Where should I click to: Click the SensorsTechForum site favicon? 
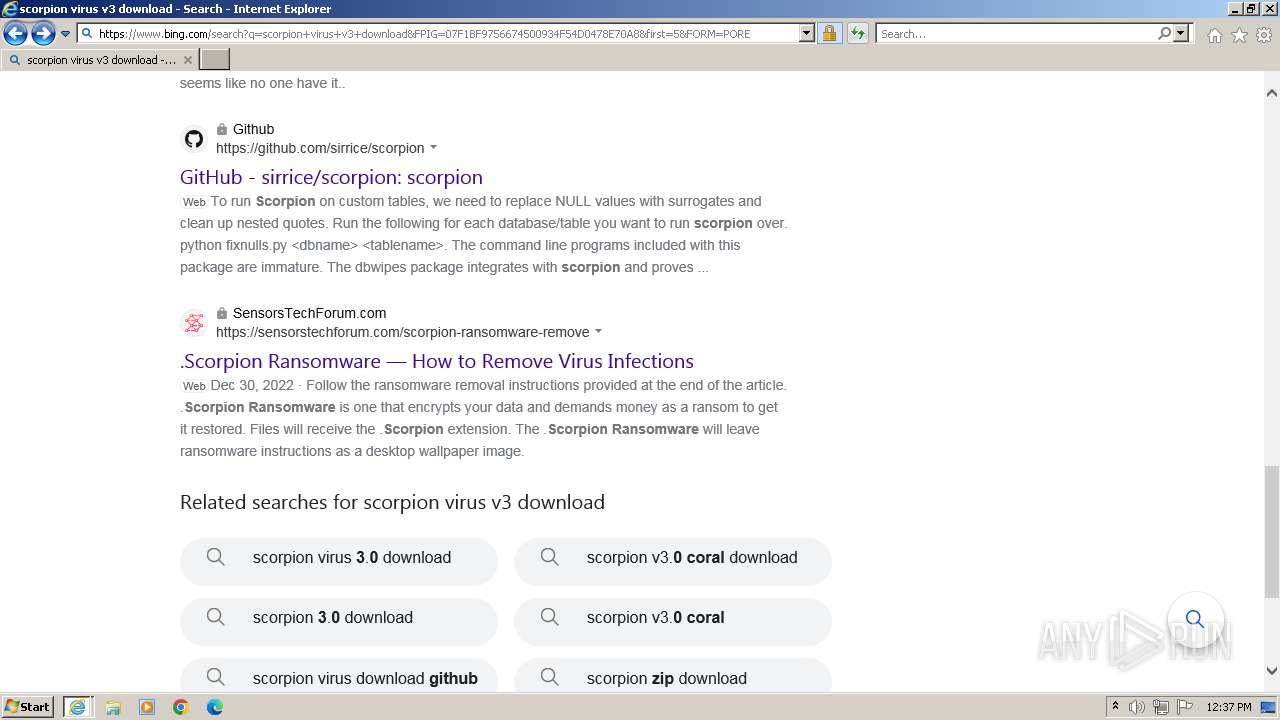pos(194,323)
